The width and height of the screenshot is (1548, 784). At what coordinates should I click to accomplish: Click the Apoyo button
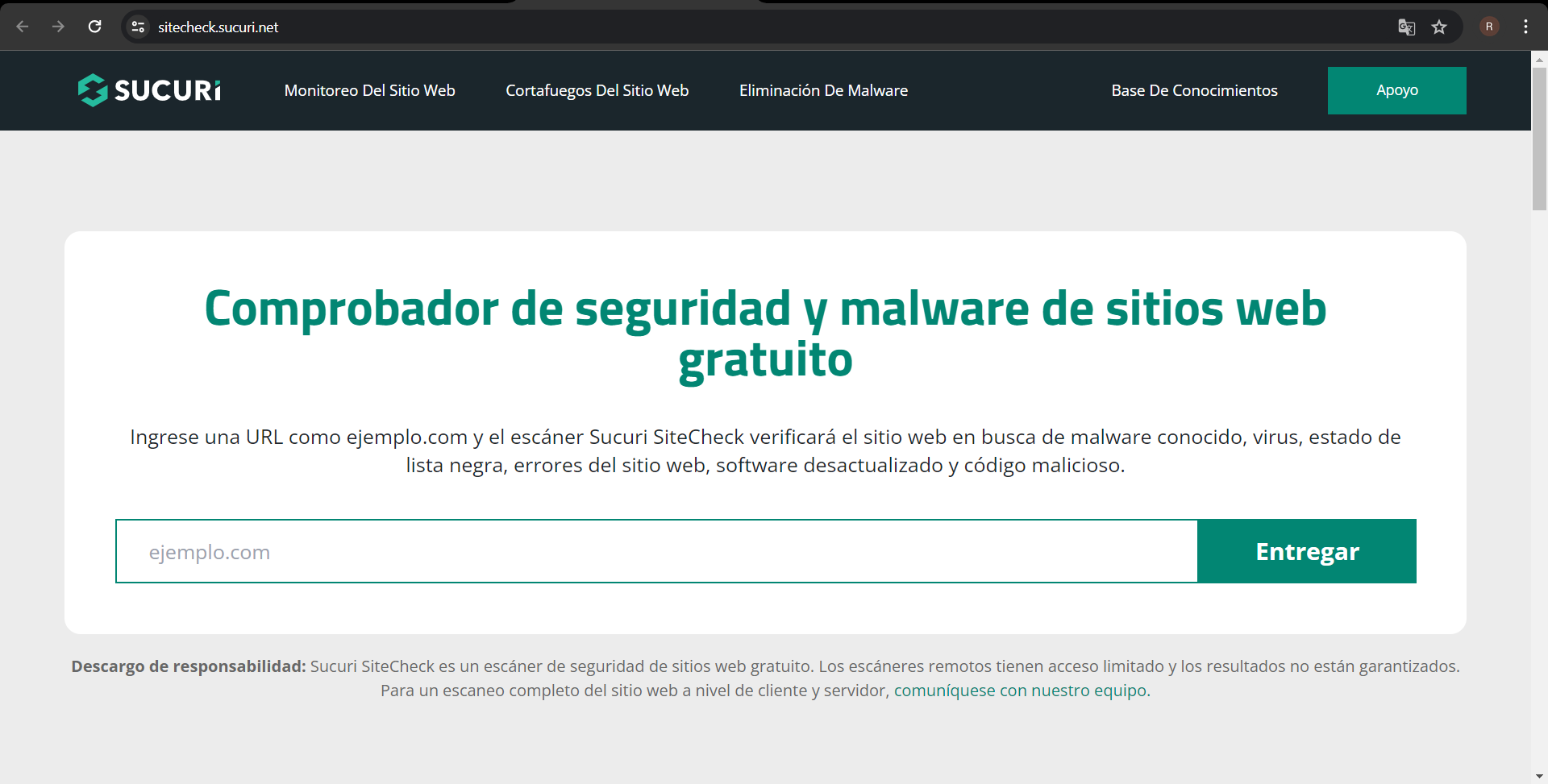[x=1396, y=90]
